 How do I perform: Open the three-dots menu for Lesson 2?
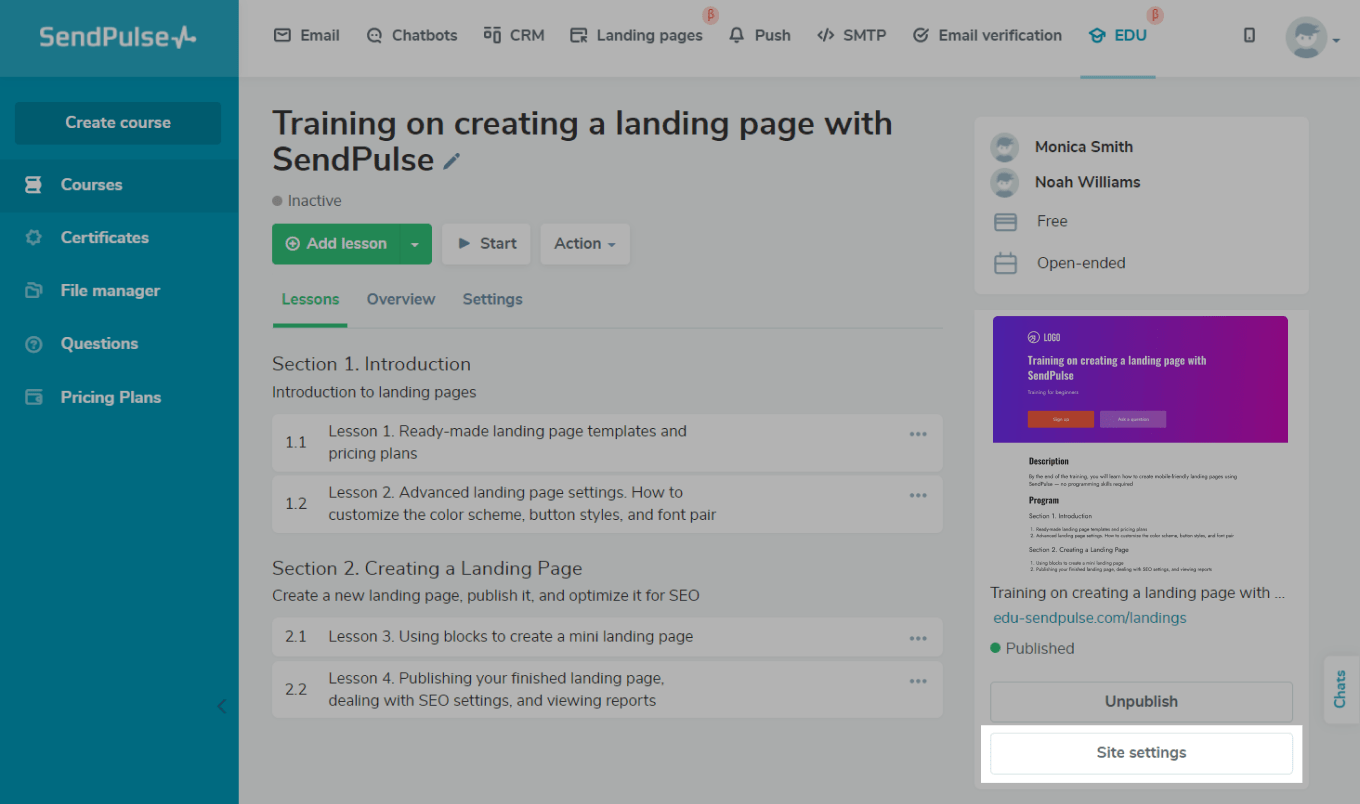point(918,495)
